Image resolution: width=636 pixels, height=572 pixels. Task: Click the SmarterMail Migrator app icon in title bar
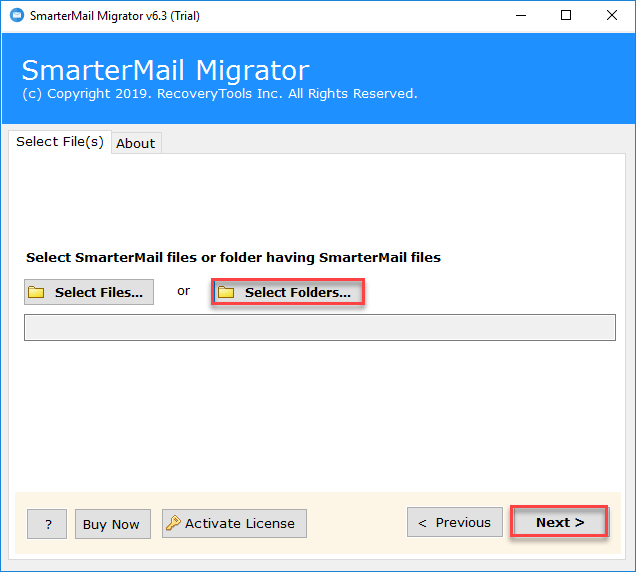coord(16,15)
